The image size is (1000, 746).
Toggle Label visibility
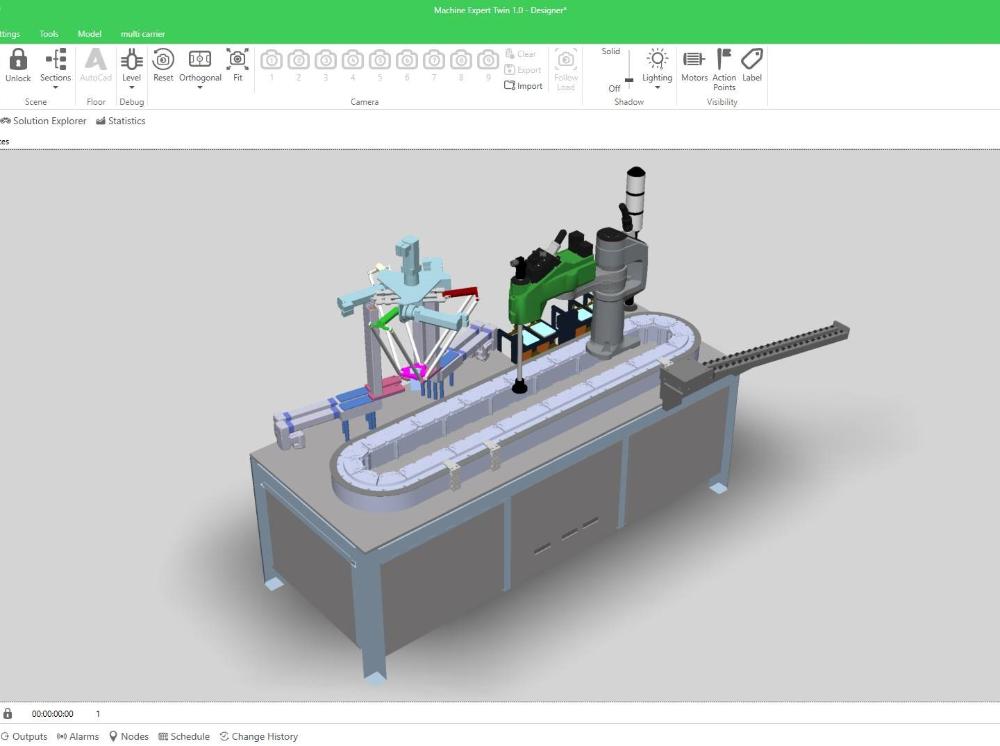coord(752,59)
